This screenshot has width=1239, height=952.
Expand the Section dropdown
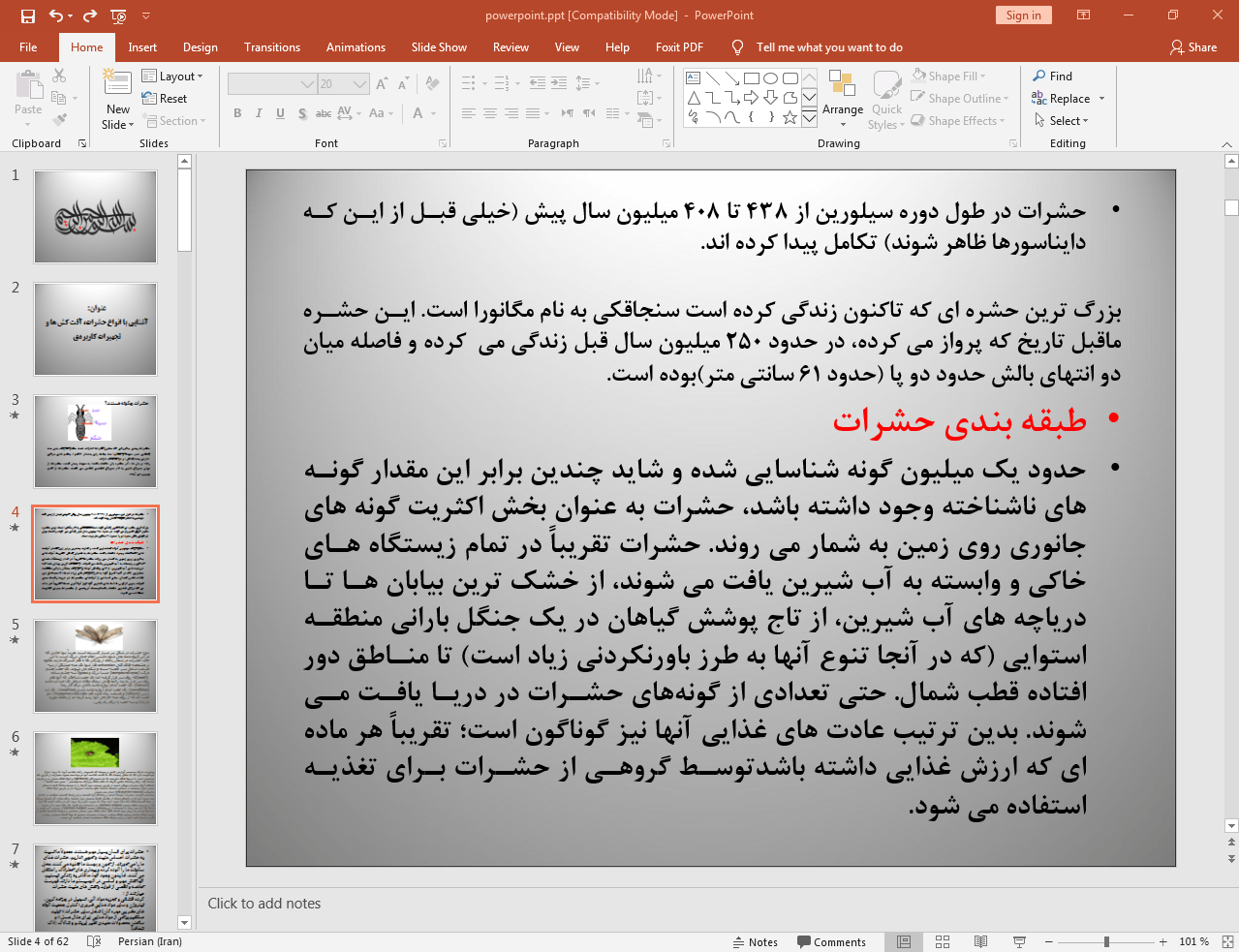point(175,121)
